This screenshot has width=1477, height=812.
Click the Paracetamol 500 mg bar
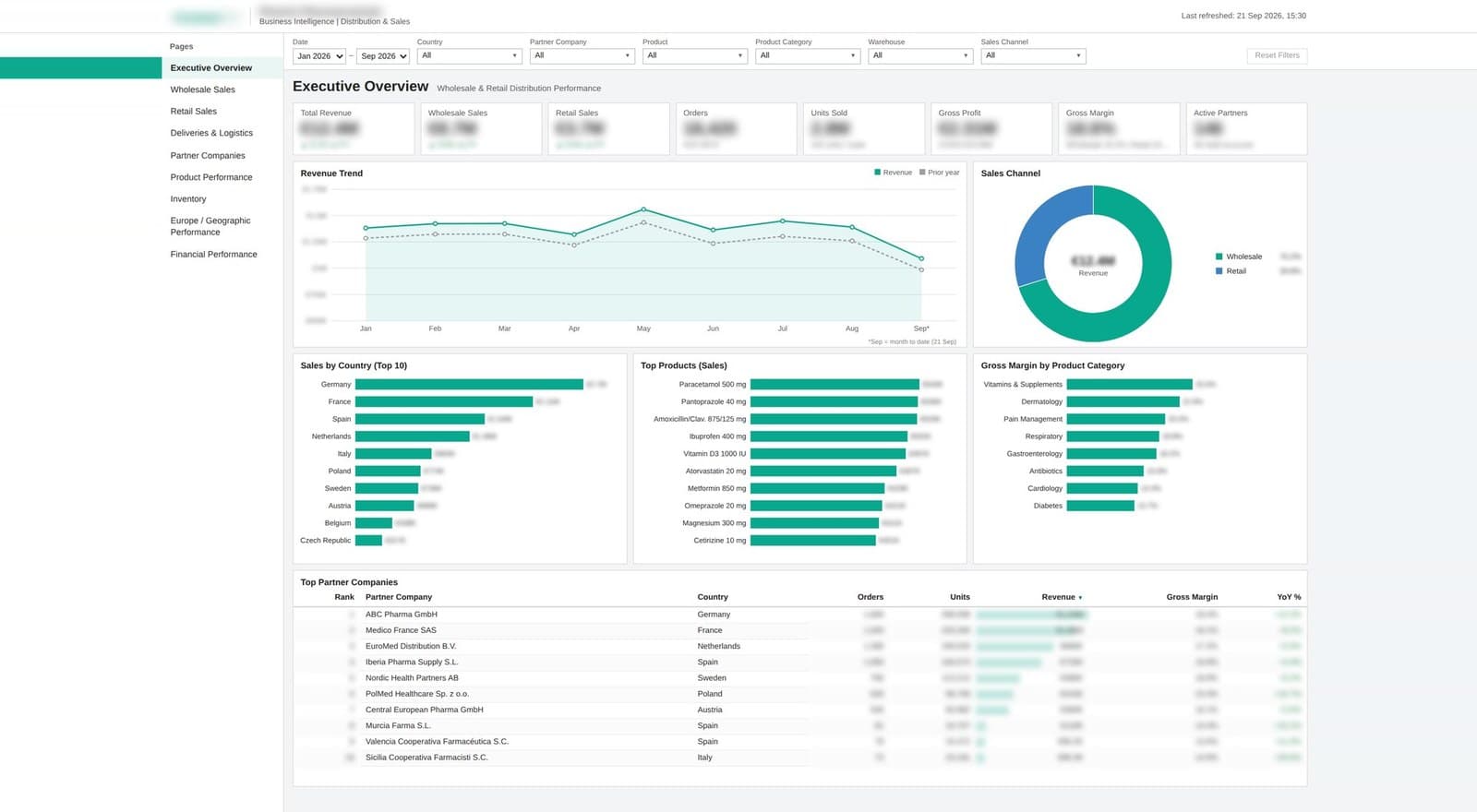835,385
